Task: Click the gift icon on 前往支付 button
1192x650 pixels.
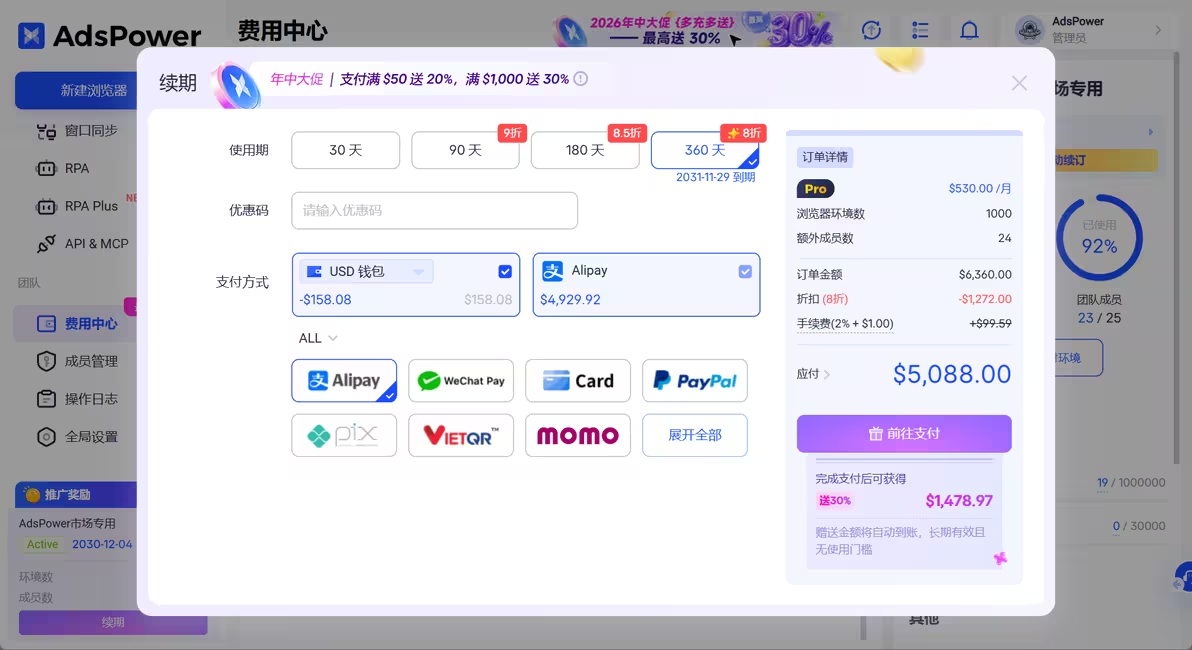Action: click(875, 434)
